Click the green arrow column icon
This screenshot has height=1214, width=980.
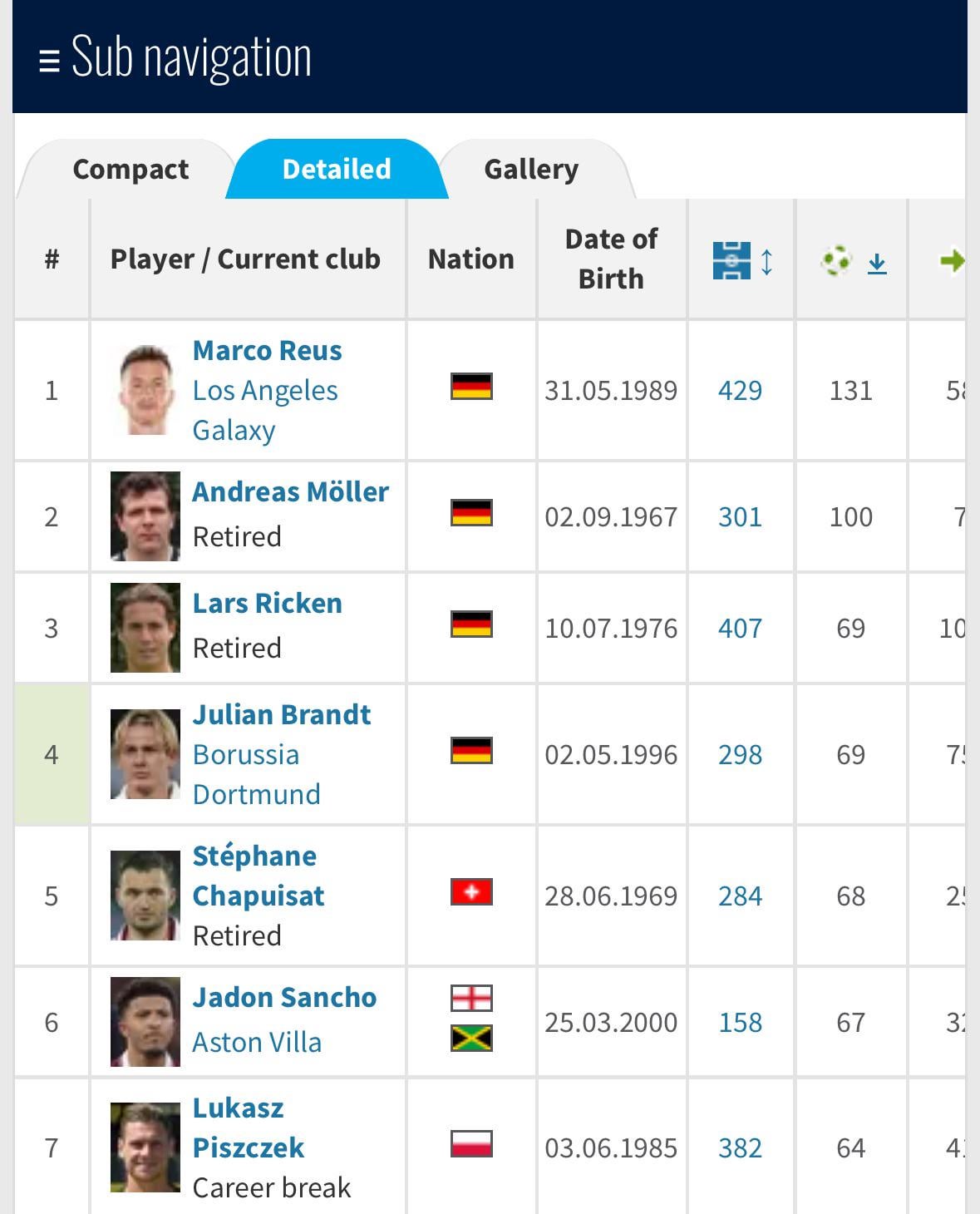[952, 260]
